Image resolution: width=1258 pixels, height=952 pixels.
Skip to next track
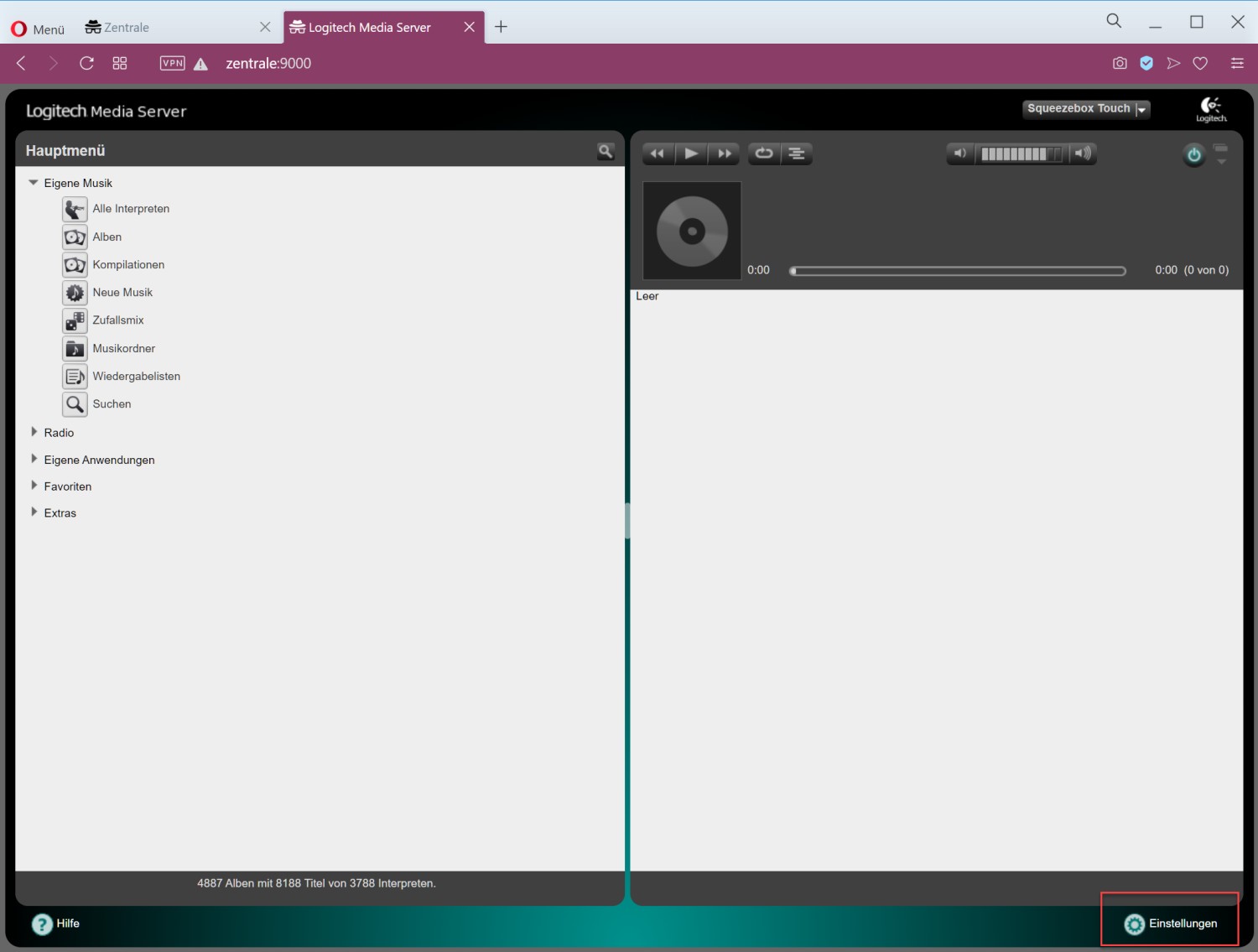pyautogui.click(x=724, y=153)
